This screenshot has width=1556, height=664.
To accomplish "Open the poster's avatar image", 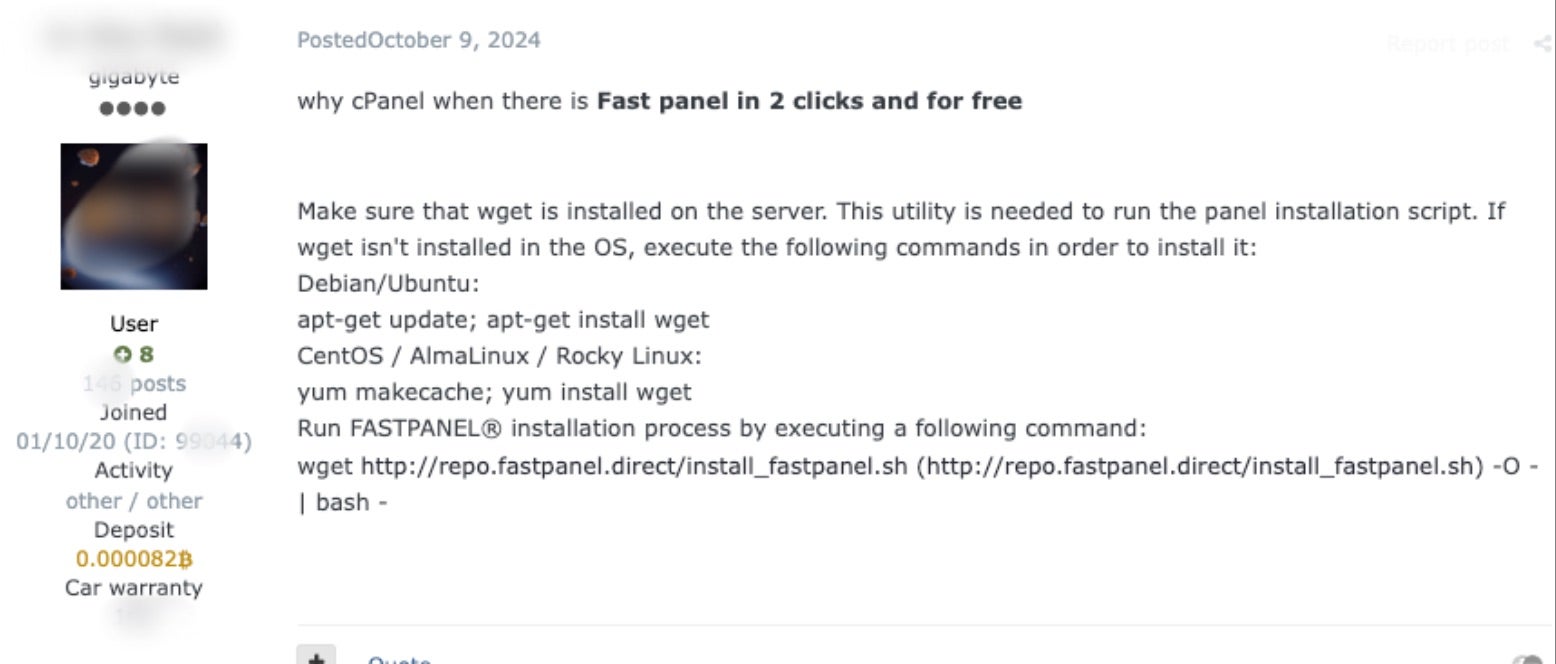I will click(x=134, y=216).
